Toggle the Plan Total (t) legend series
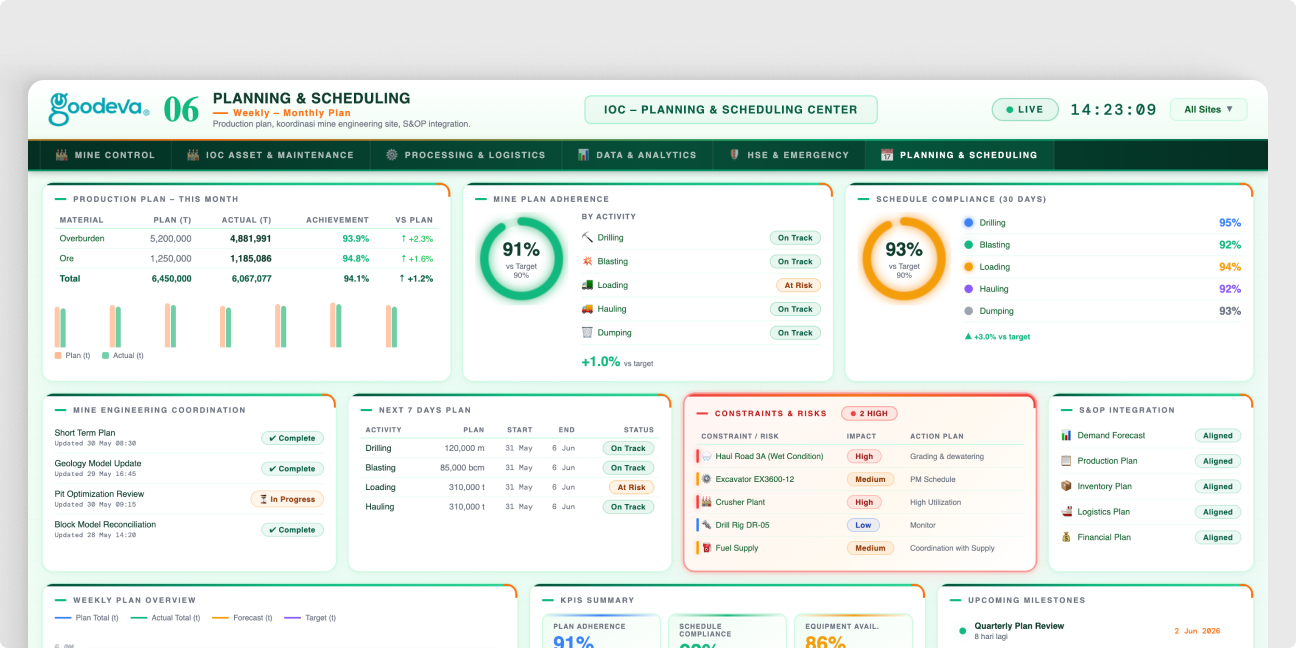The height and width of the screenshot is (648, 1296). [x=86, y=618]
